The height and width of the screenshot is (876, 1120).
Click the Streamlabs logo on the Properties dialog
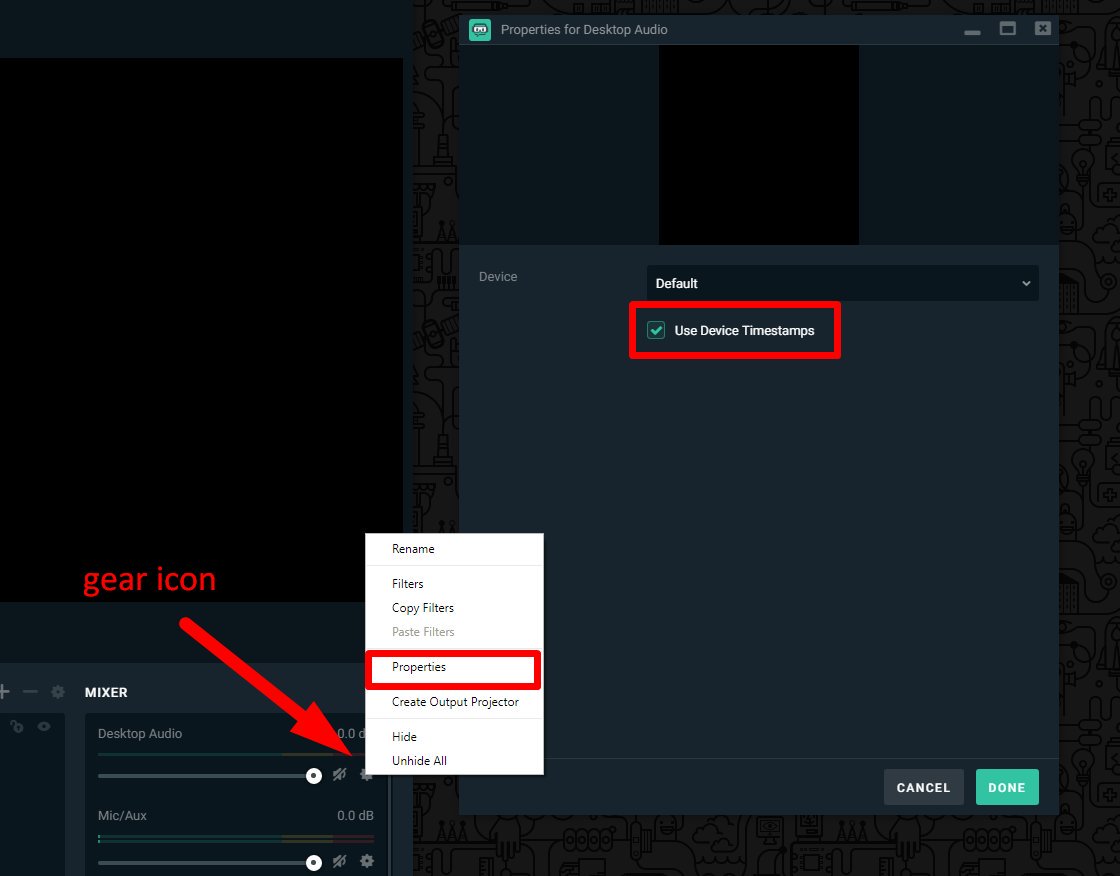(480, 29)
